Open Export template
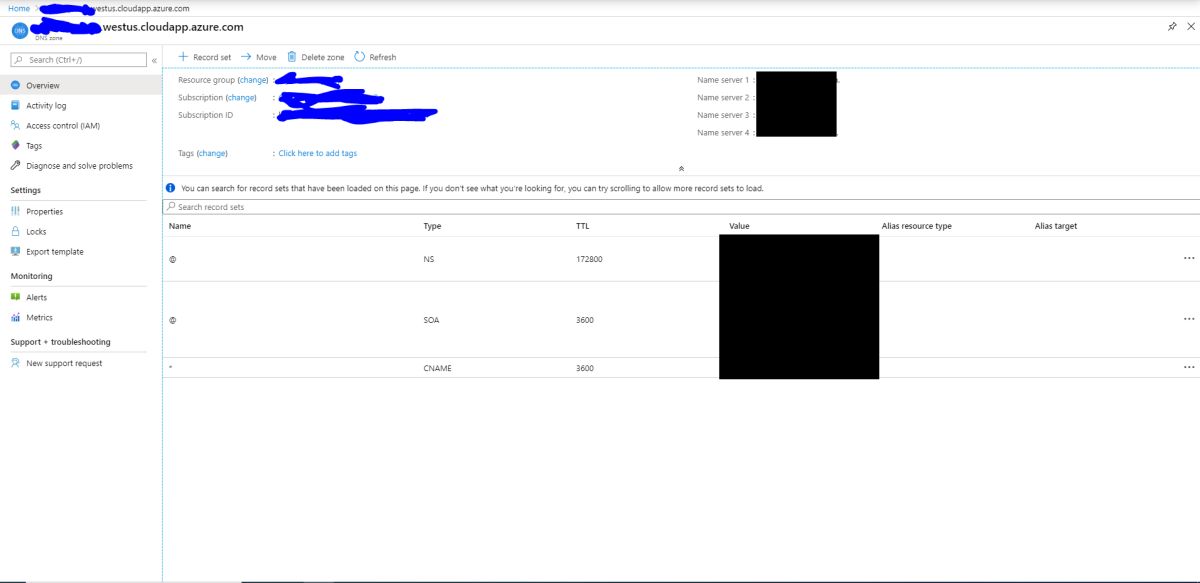The height and width of the screenshot is (583, 1200). 55,252
